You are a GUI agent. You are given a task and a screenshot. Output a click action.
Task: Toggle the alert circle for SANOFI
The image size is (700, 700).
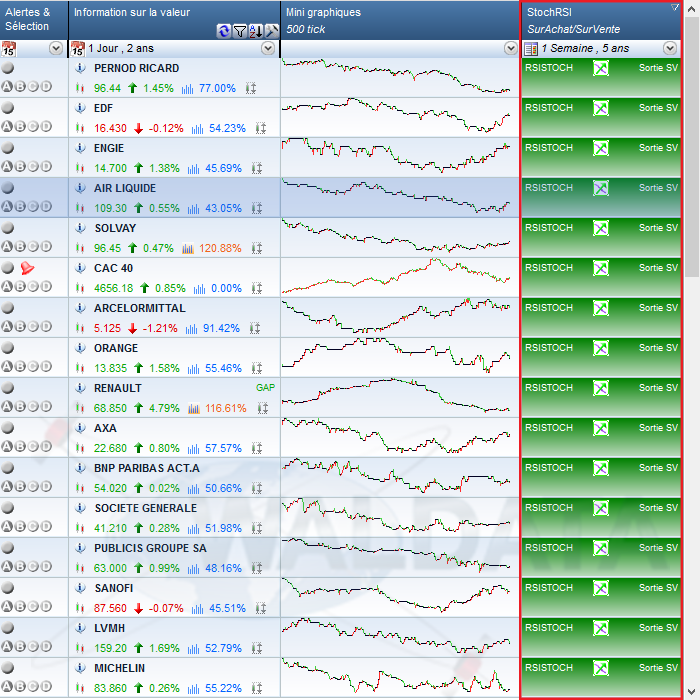[8, 588]
